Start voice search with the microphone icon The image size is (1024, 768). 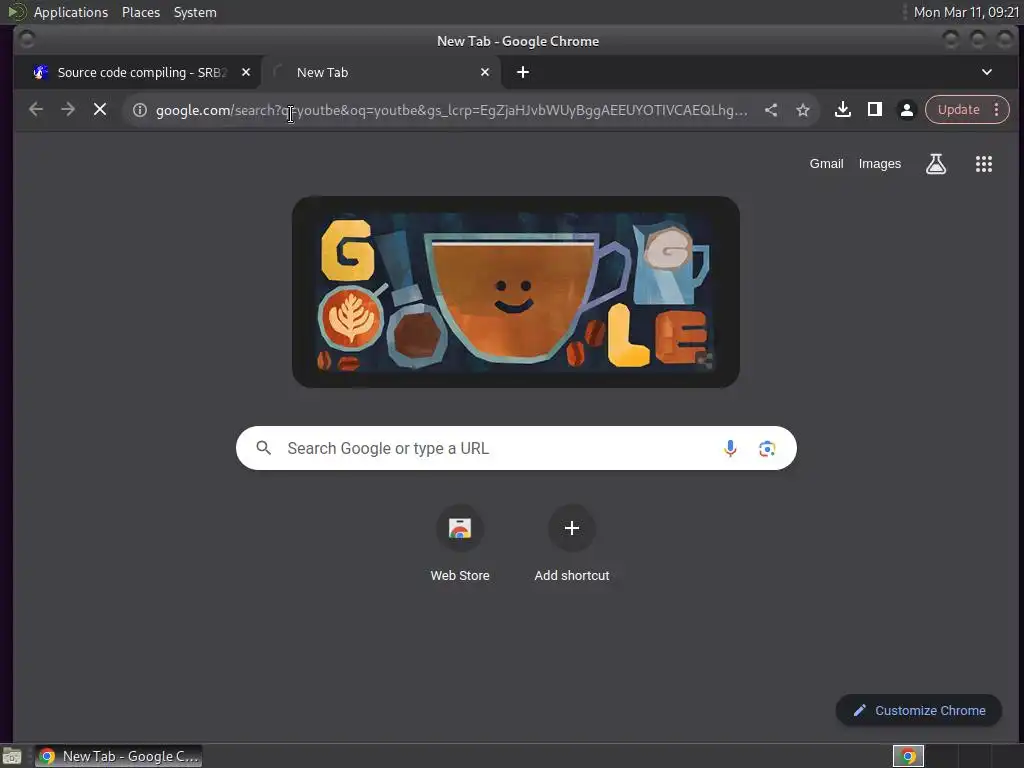coord(730,448)
